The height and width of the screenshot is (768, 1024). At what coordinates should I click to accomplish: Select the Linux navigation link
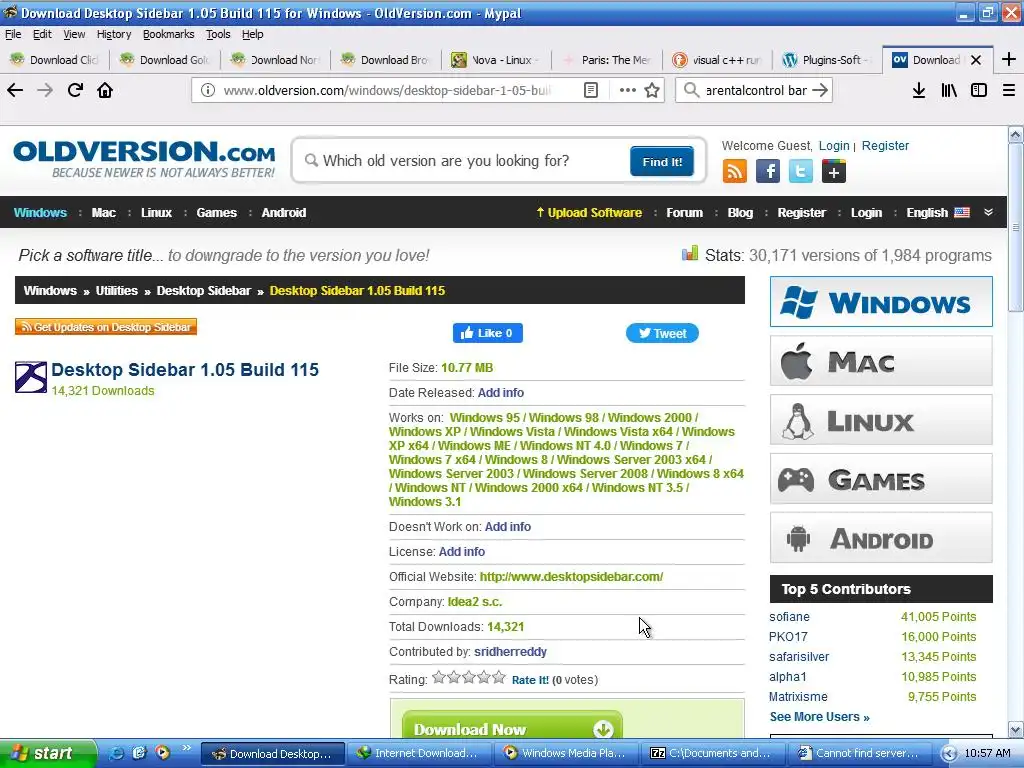pos(156,212)
